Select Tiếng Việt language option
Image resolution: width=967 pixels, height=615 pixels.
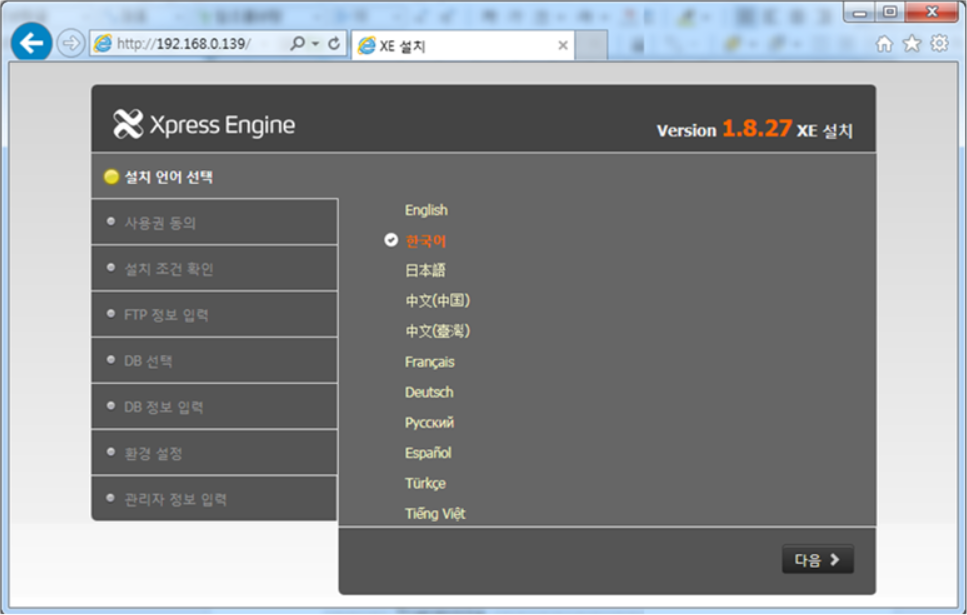click(x=435, y=513)
